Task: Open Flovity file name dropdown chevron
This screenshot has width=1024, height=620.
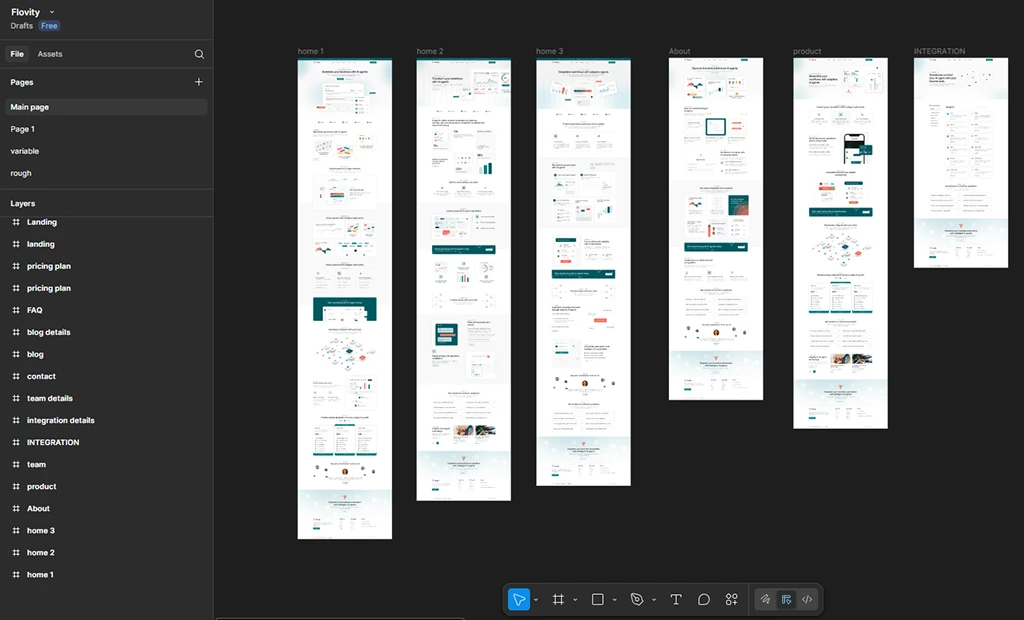Action: (52, 12)
